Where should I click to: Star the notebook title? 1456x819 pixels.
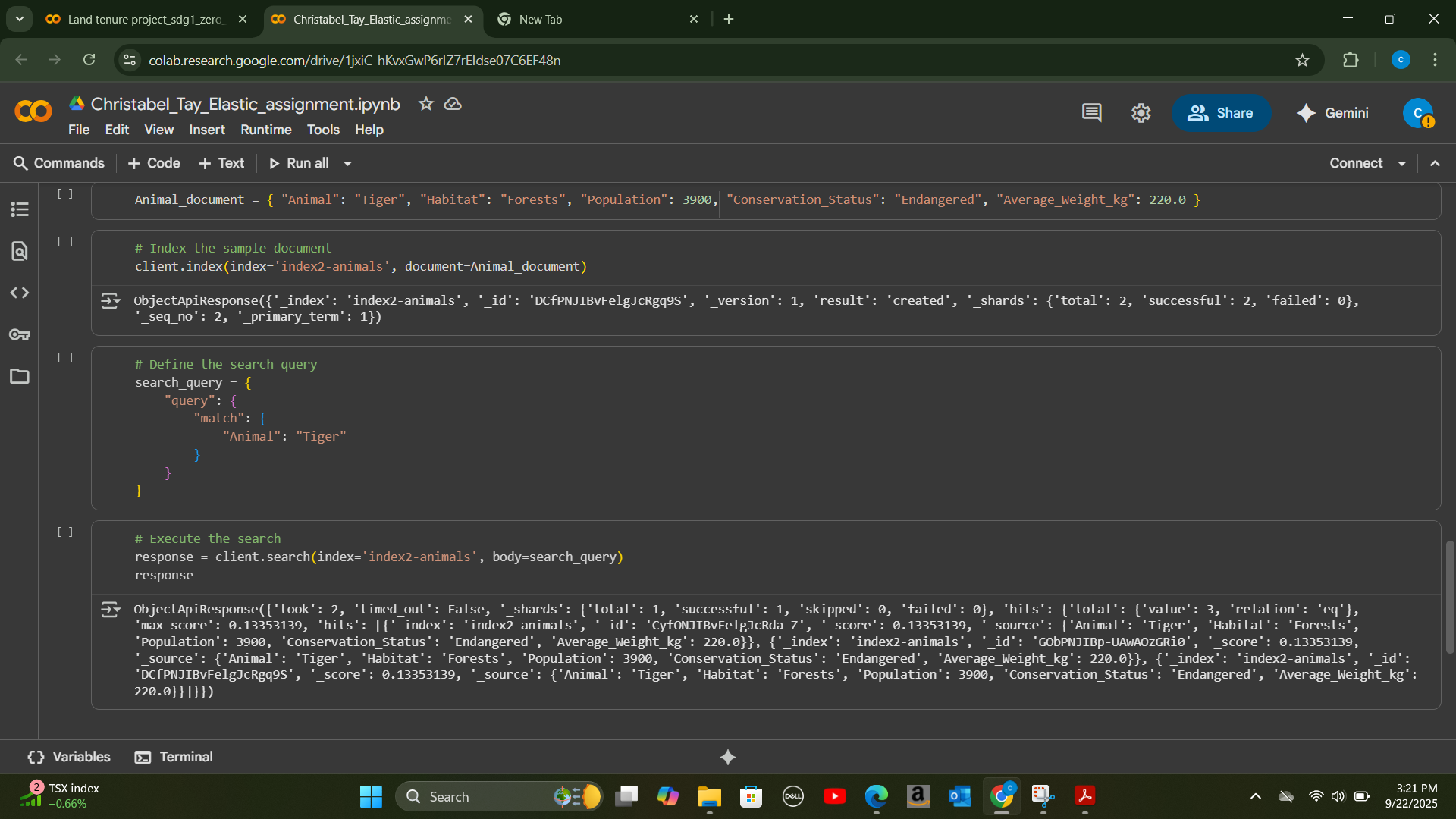pos(425,104)
